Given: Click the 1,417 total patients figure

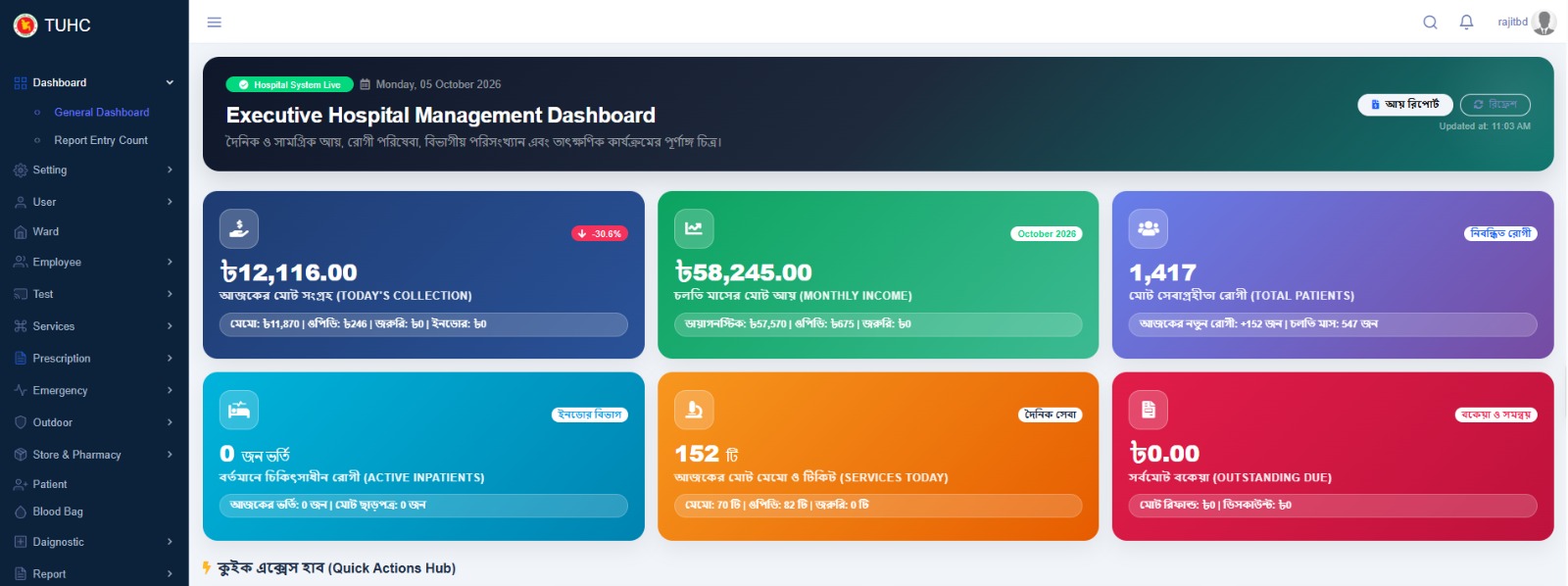Looking at the screenshot, I should (1163, 272).
